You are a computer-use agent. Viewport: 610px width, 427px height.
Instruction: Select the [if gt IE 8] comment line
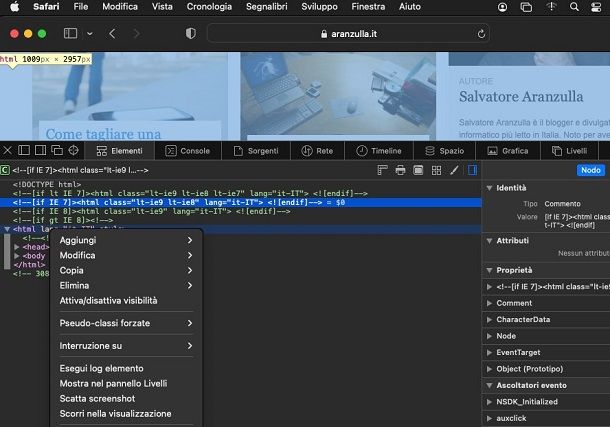click(63, 220)
